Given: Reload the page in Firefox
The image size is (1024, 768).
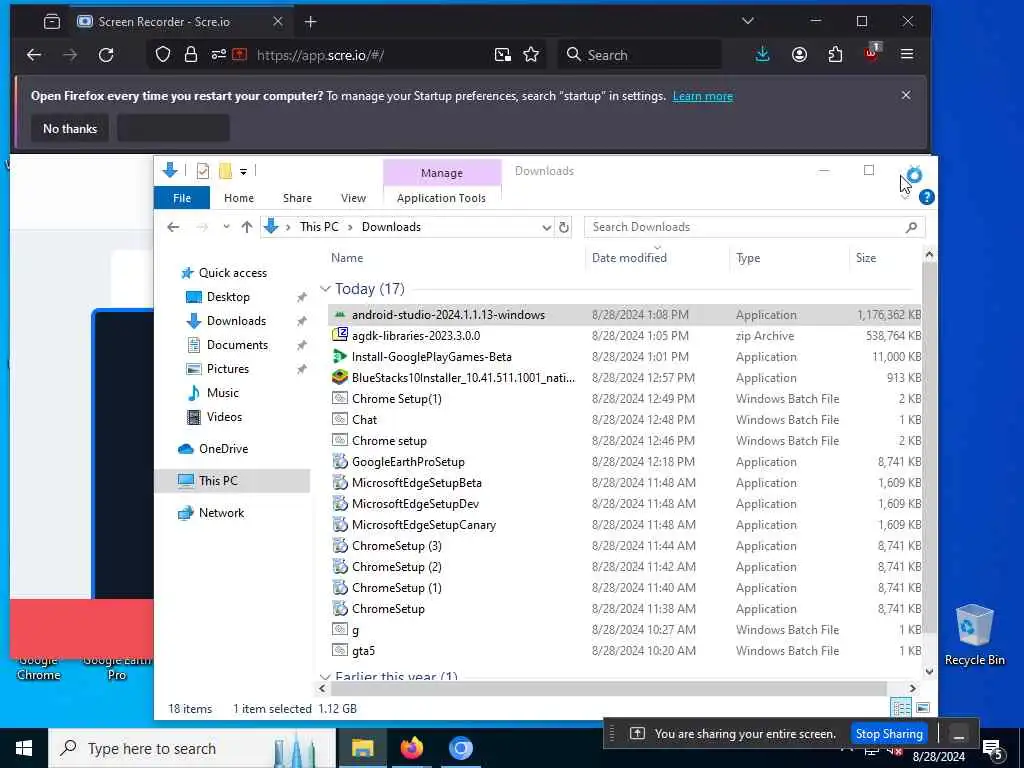Looking at the screenshot, I should [106, 55].
